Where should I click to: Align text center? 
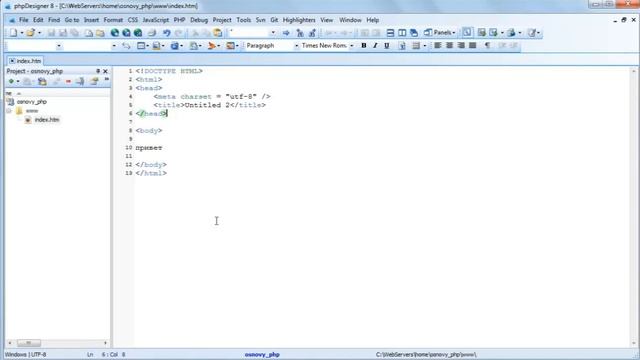pyautogui.click(x=449, y=46)
